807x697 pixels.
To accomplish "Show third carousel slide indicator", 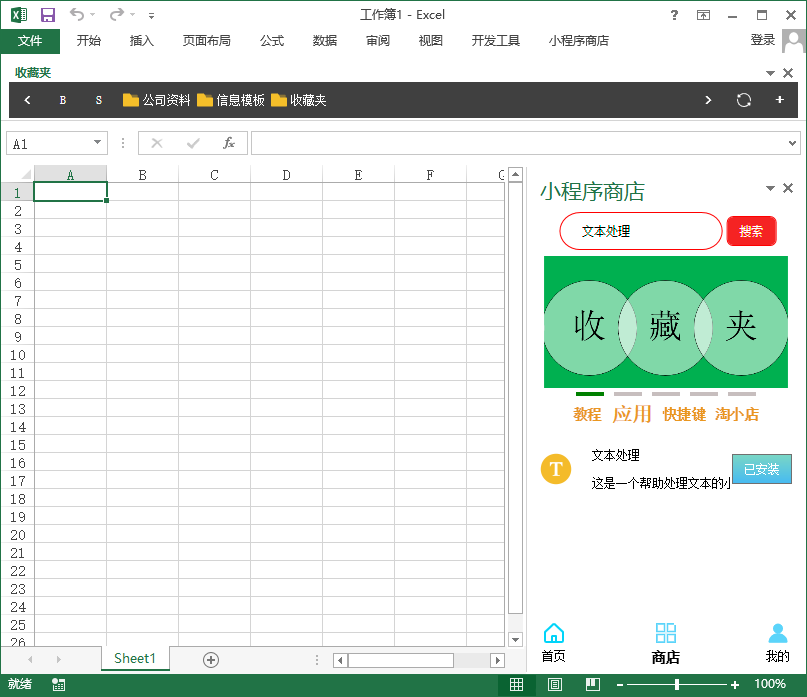I will click(666, 394).
